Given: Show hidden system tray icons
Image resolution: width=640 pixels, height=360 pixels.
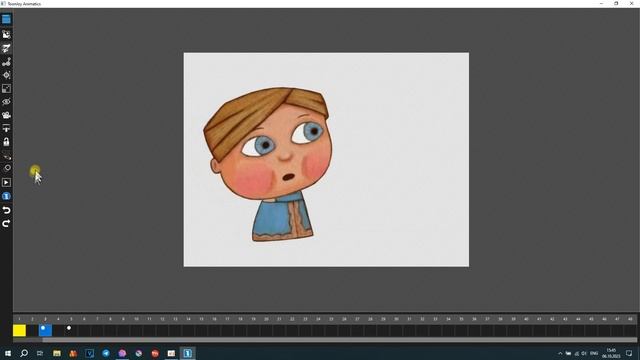Looking at the screenshot, I should pos(560,353).
